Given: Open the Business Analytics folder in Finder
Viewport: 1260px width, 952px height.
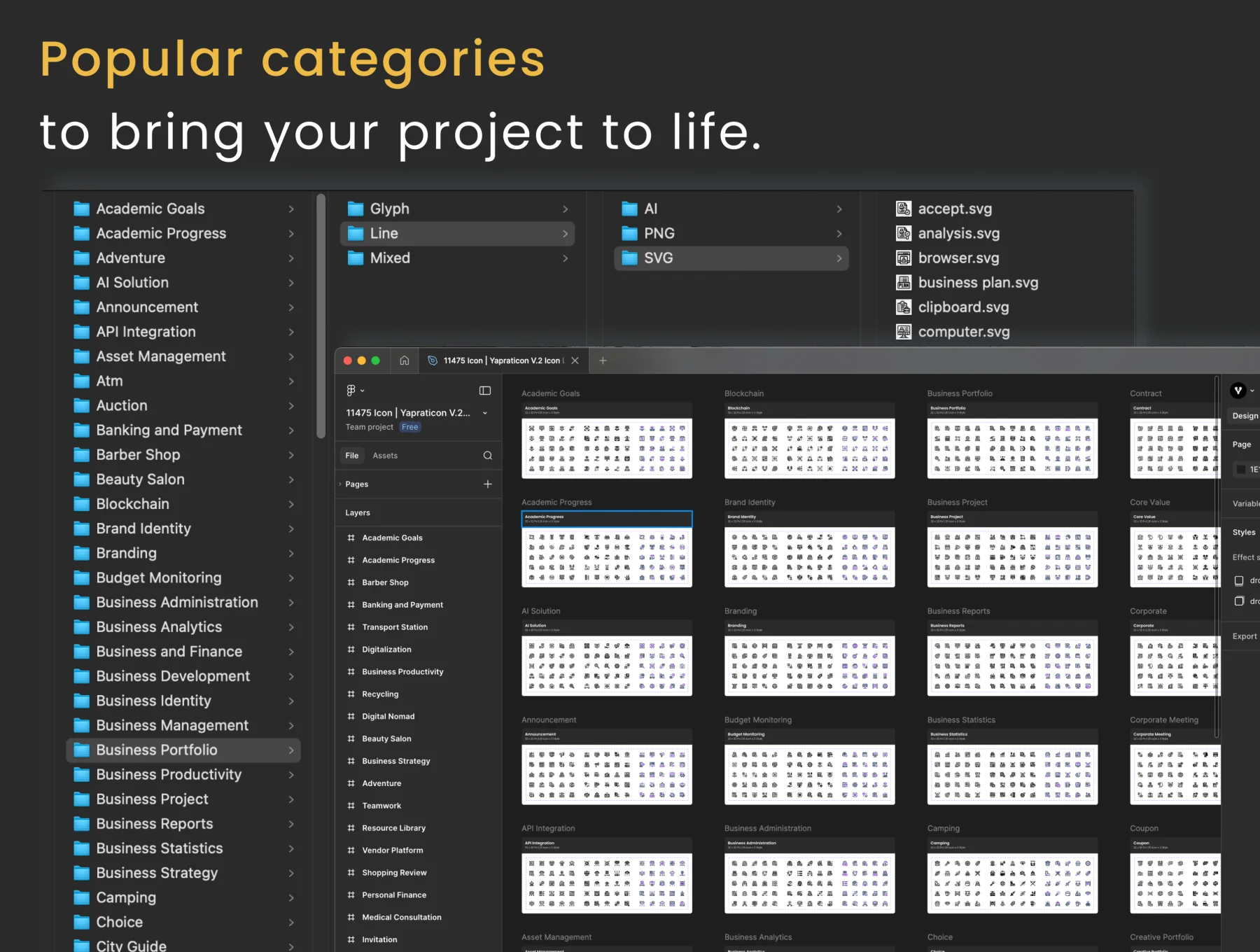Looking at the screenshot, I should (183, 626).
